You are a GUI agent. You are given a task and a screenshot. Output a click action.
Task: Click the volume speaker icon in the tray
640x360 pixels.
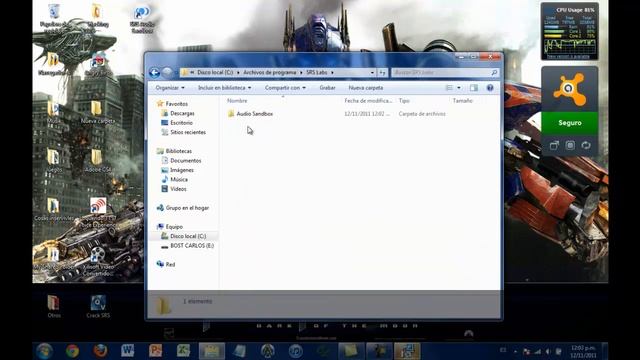pyautogui.click(x=548, y=351)
